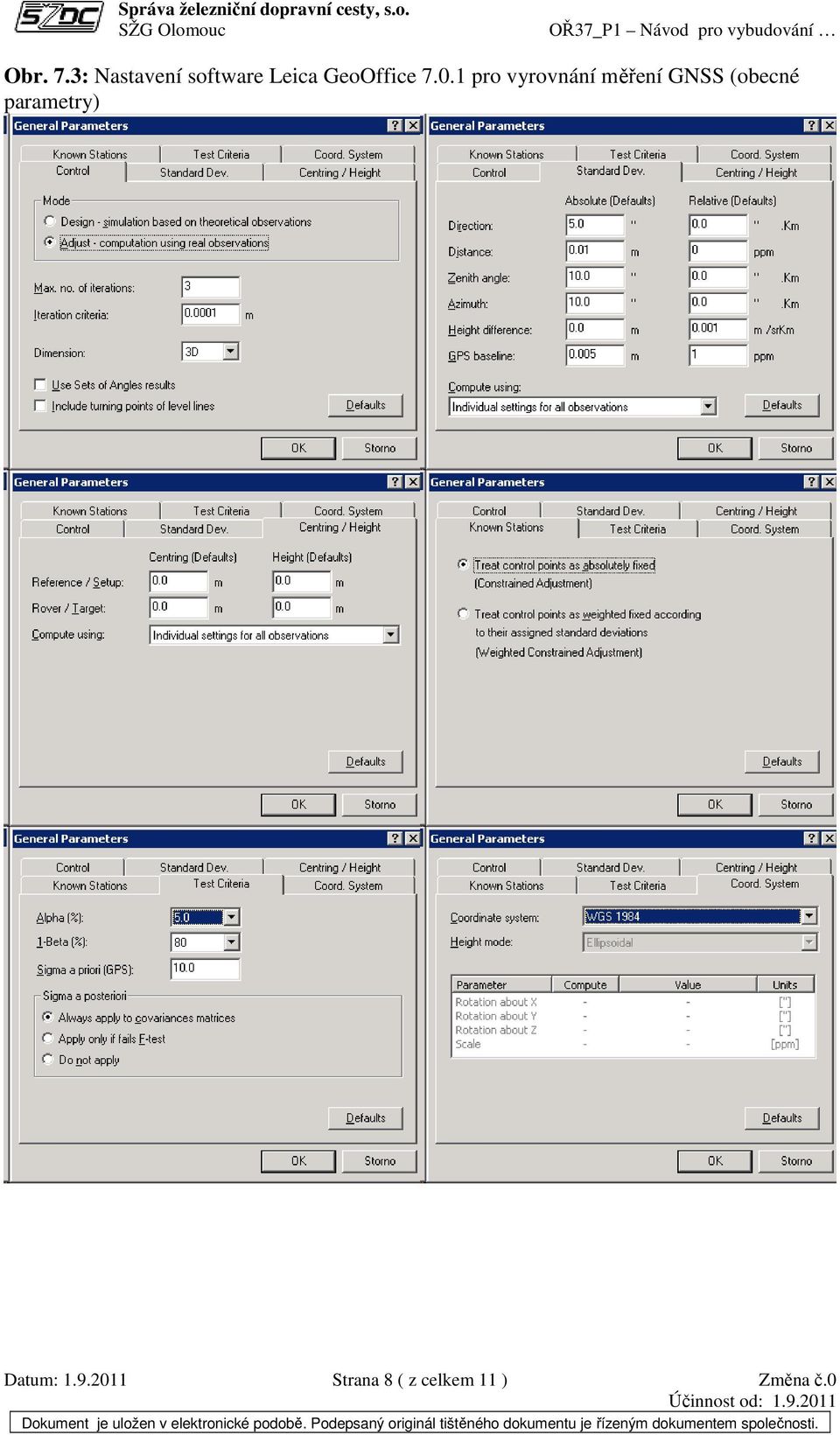Click absolute Azimuth field
The width and height of the screenshot is (840, 1435).
[595, 304]
